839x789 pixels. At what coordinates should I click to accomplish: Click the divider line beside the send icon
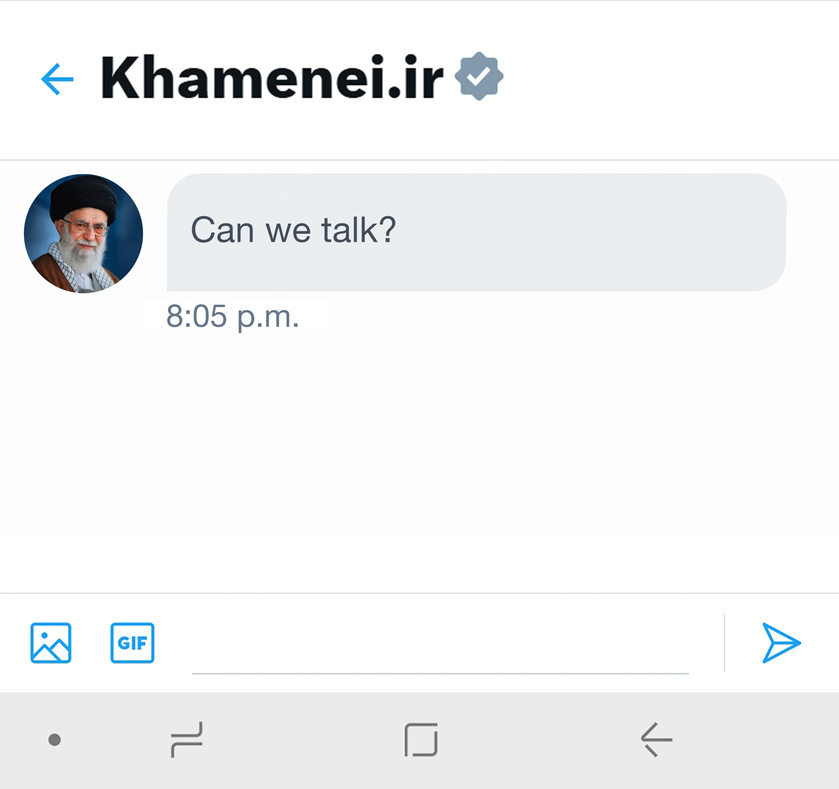point(724,643)
